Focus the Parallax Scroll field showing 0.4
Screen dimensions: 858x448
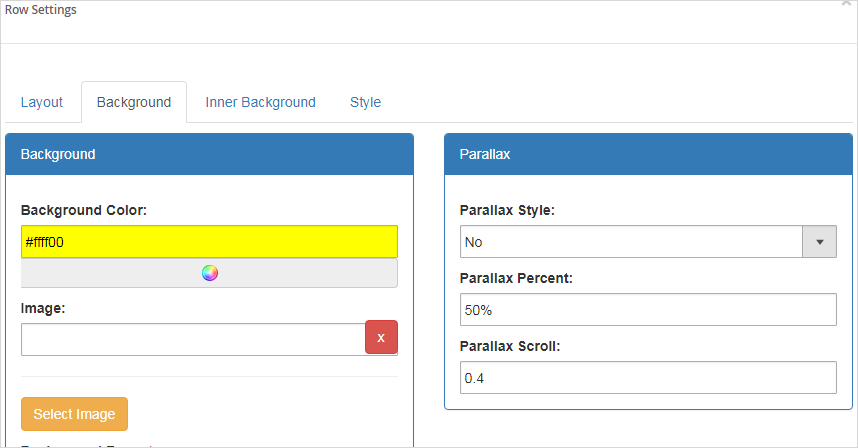point(647,378)
